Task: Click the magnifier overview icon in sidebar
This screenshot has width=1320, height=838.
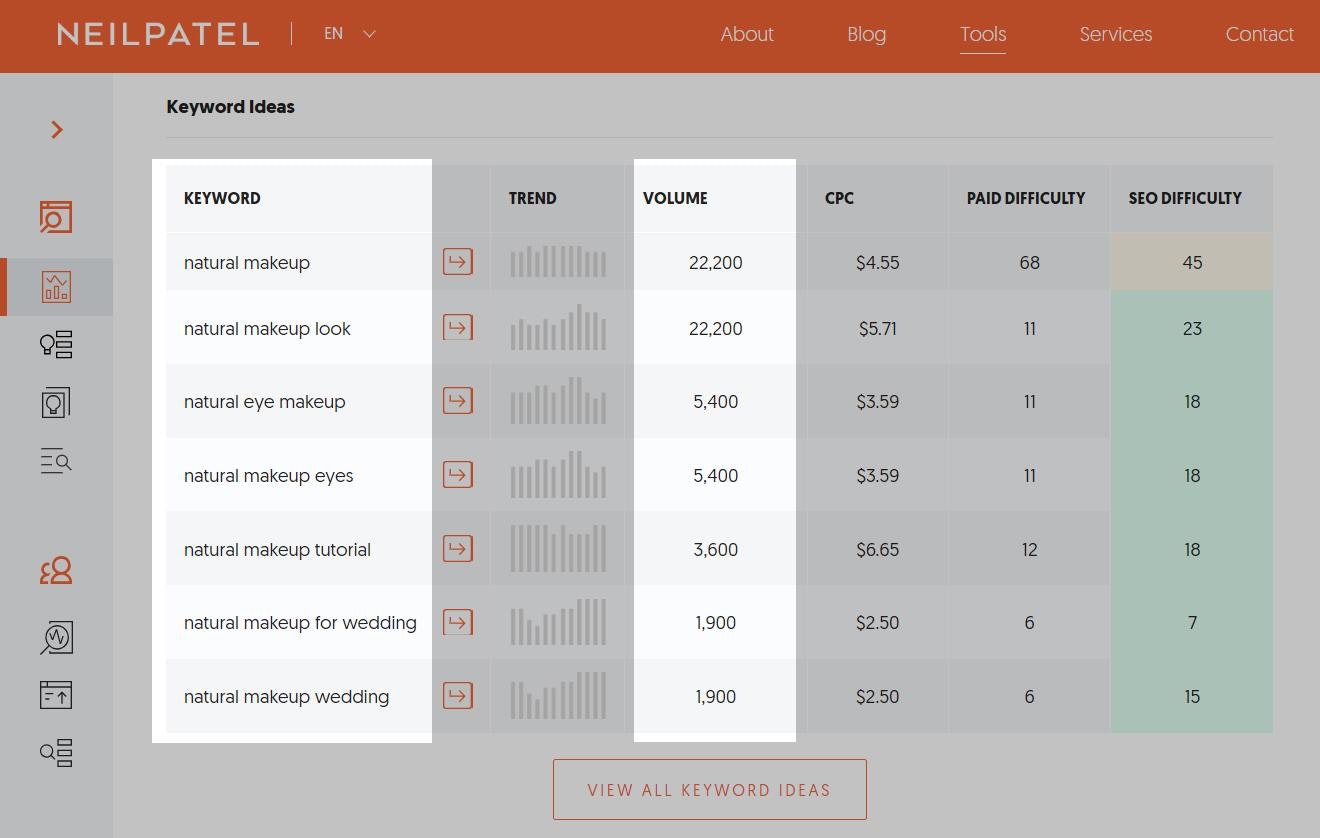Action: pos(56,217)
